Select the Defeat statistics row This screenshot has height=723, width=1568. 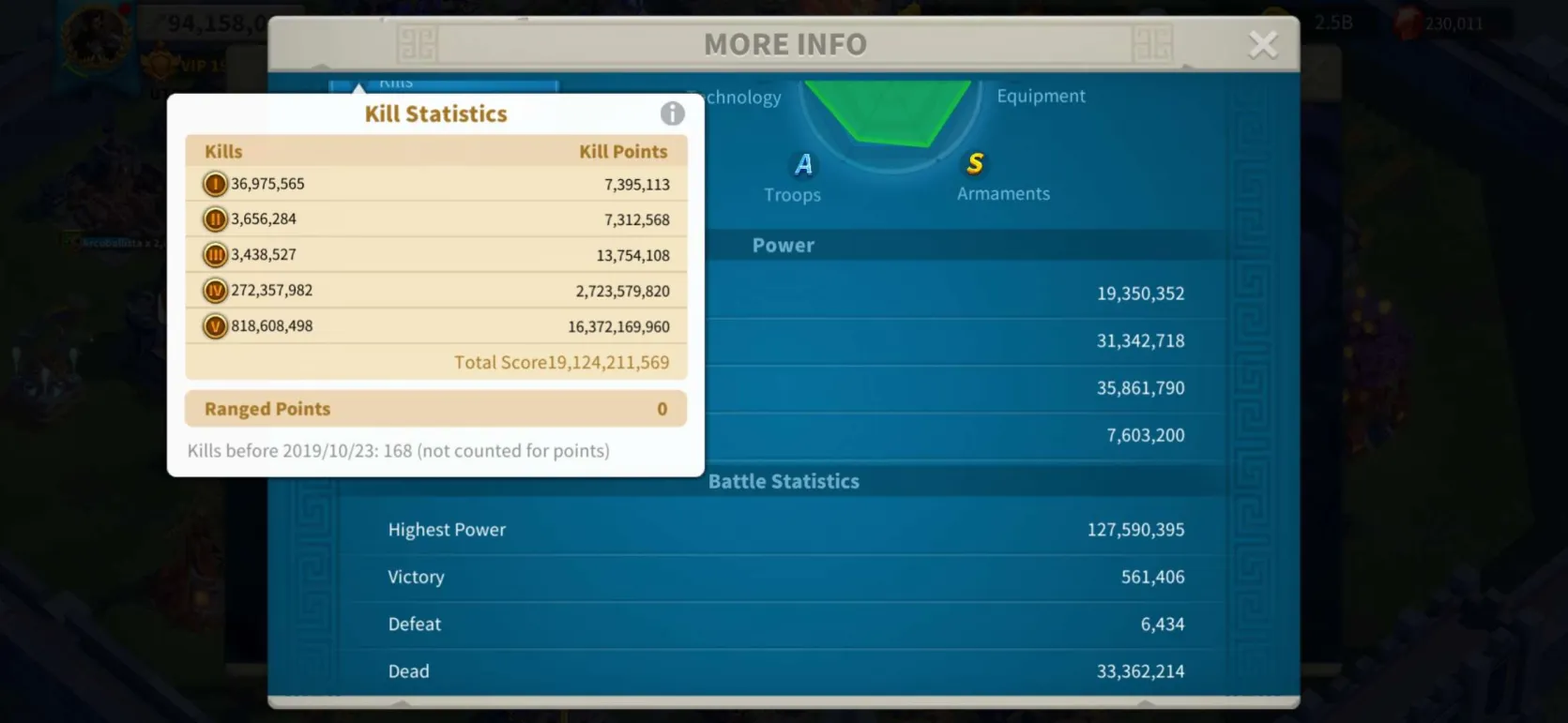coord(784,625)
